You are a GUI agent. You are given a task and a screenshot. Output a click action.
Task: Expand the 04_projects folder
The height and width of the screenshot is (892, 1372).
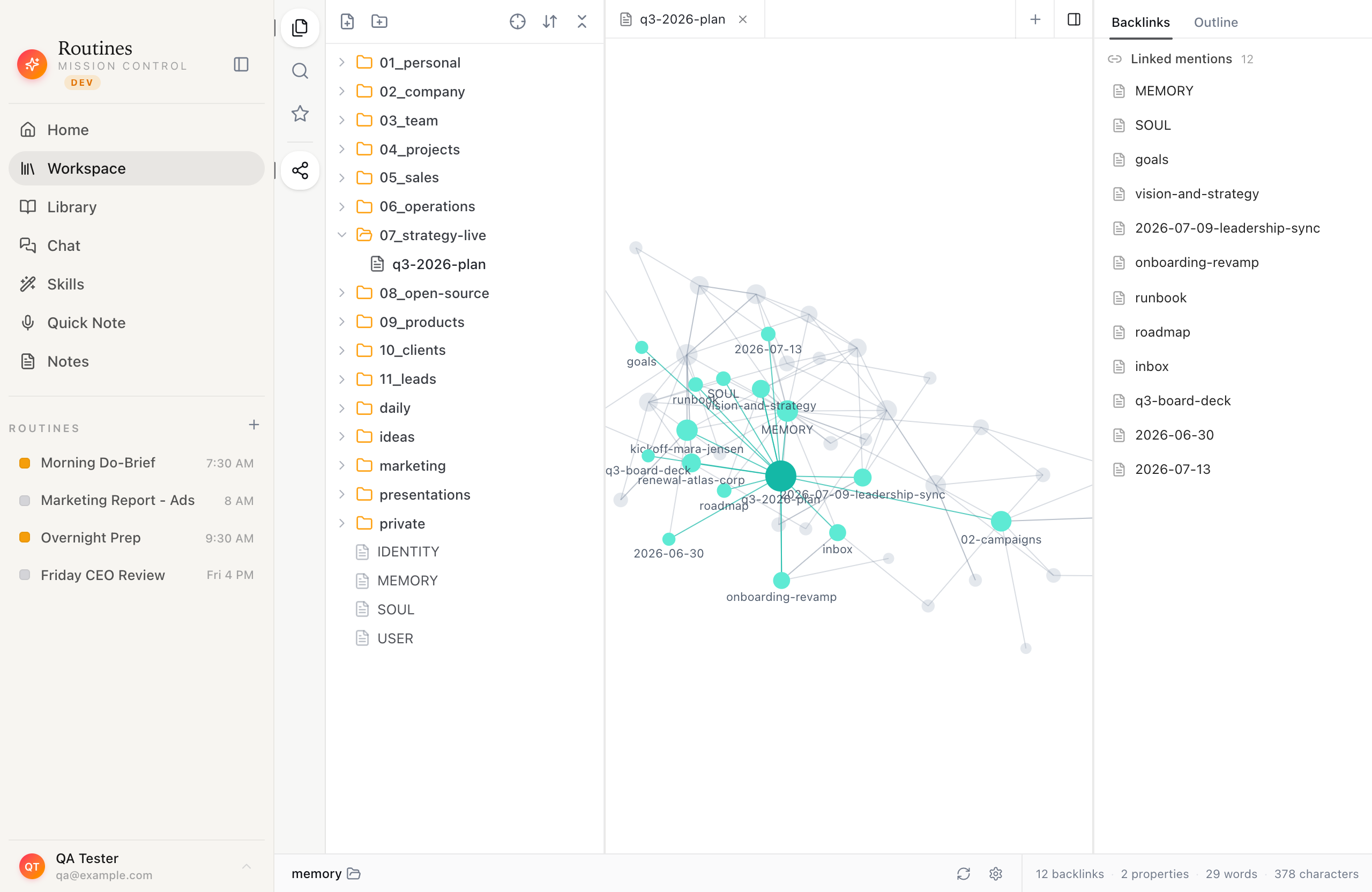coord(342,149)
